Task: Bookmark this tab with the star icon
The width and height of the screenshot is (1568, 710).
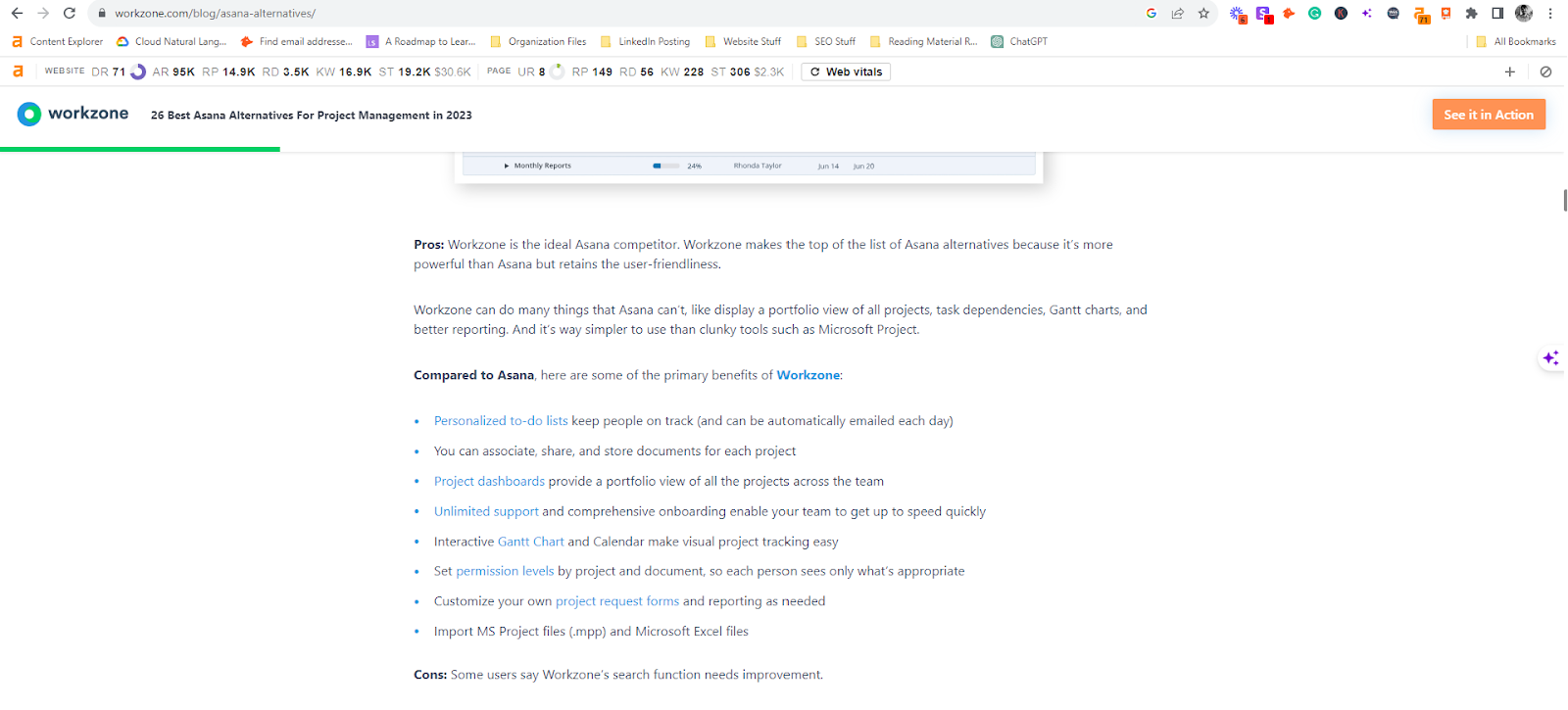Action: tap(1204, 14)
